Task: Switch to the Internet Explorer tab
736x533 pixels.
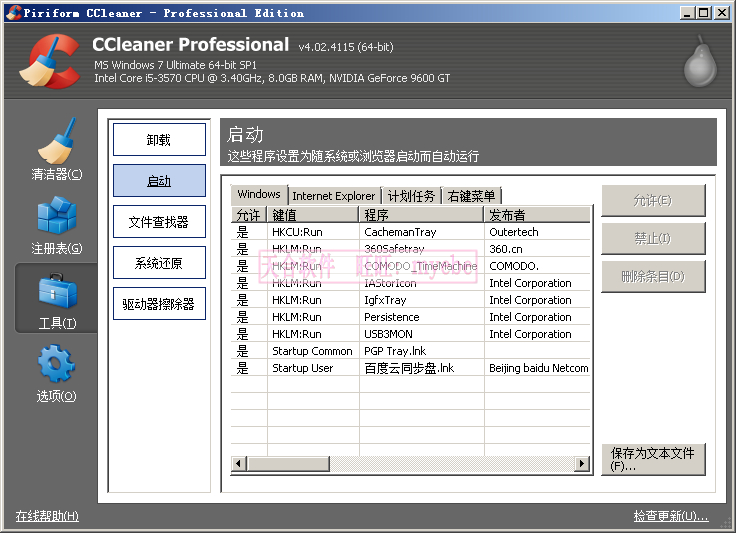Action: [334, 196]
